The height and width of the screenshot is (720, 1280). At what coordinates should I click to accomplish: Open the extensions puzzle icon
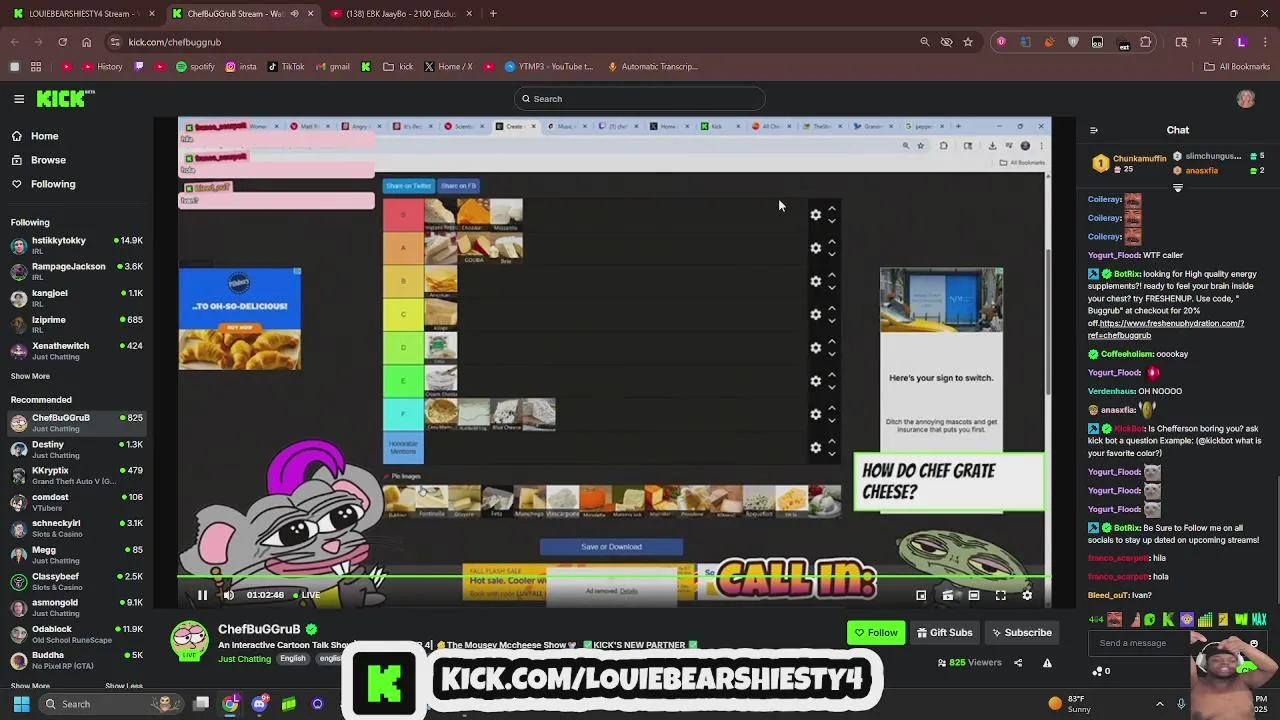[x=1146, y=42]
